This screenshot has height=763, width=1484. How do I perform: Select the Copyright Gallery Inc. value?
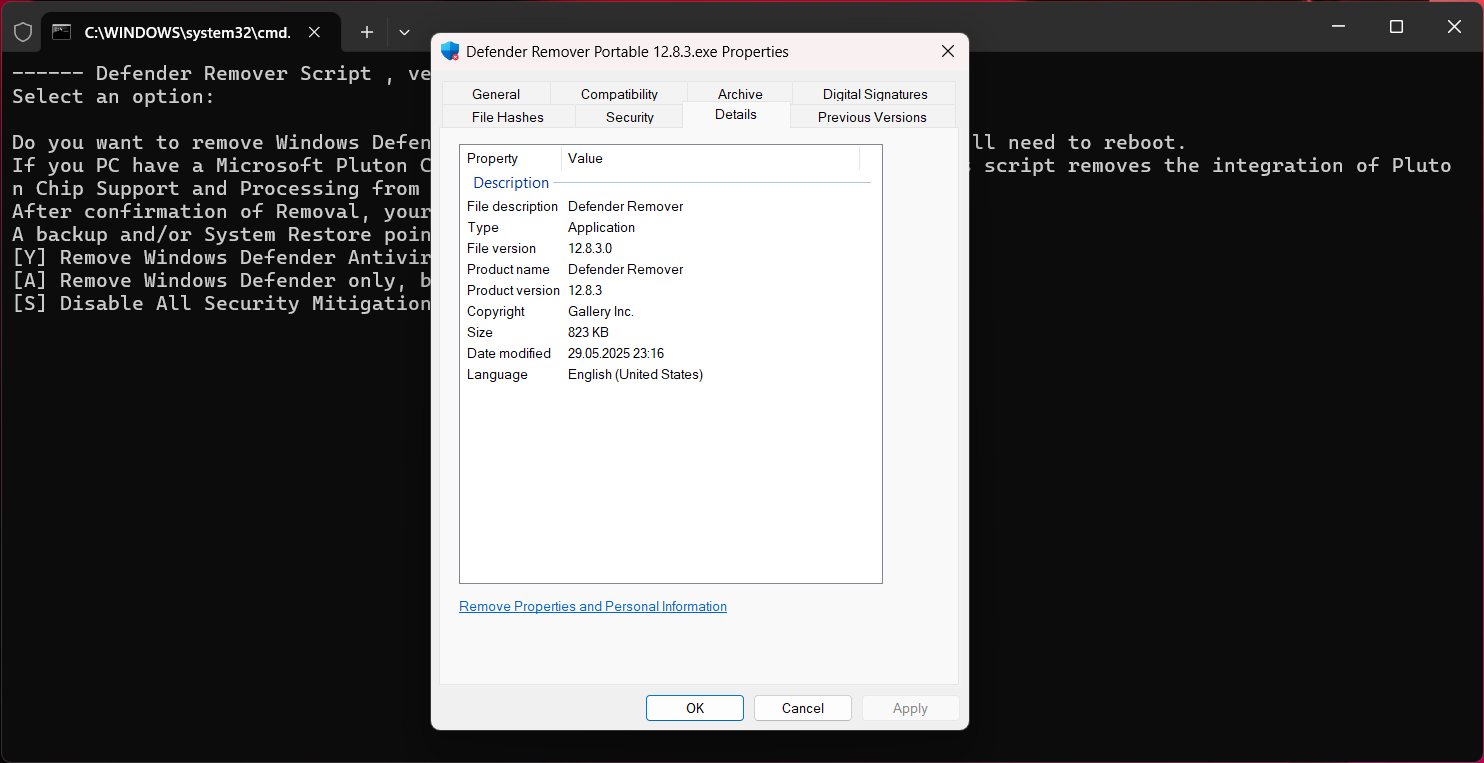601,311
